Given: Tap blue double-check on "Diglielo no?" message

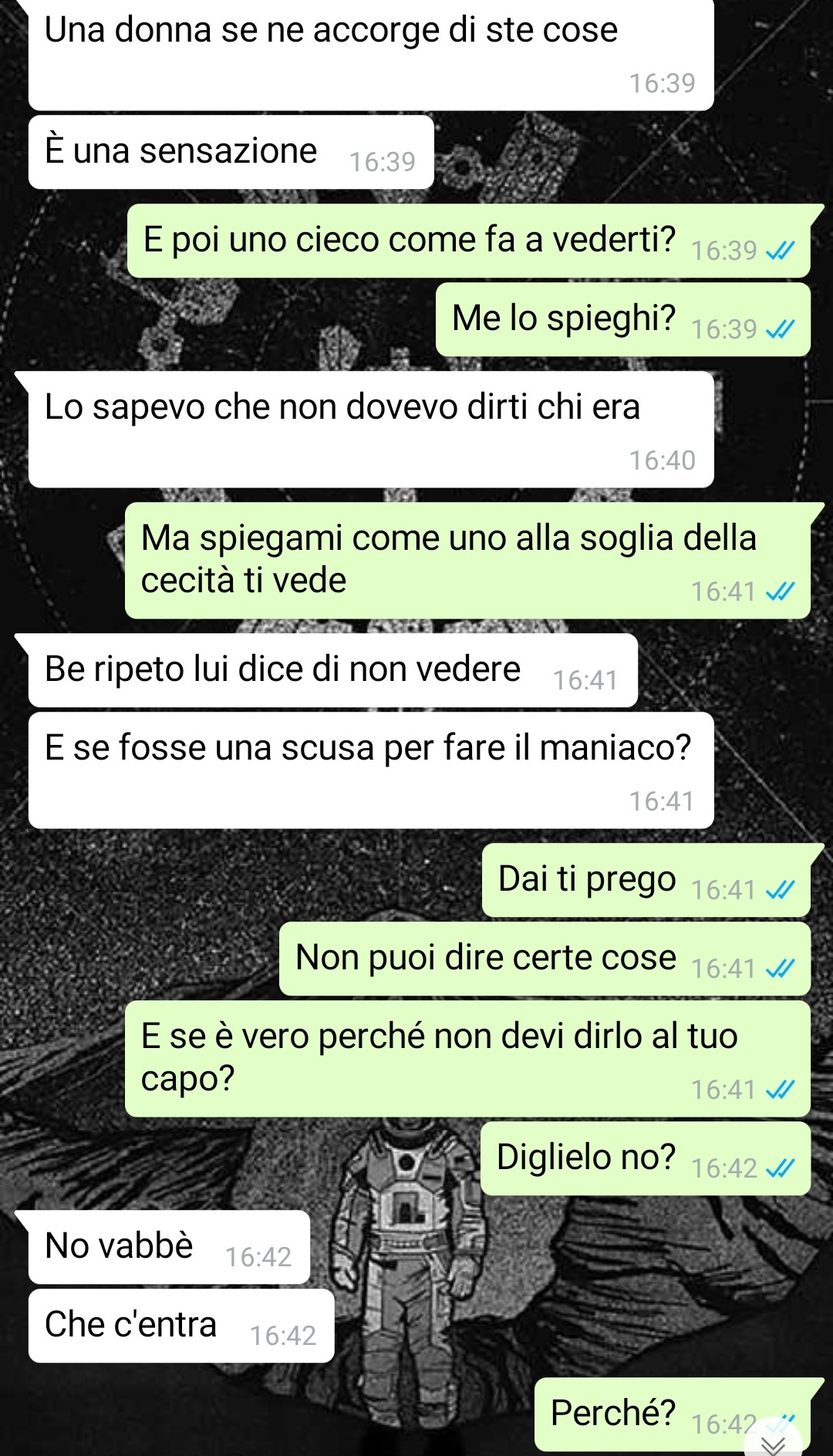Looking at the screenshot, I should coord(780,1169).
